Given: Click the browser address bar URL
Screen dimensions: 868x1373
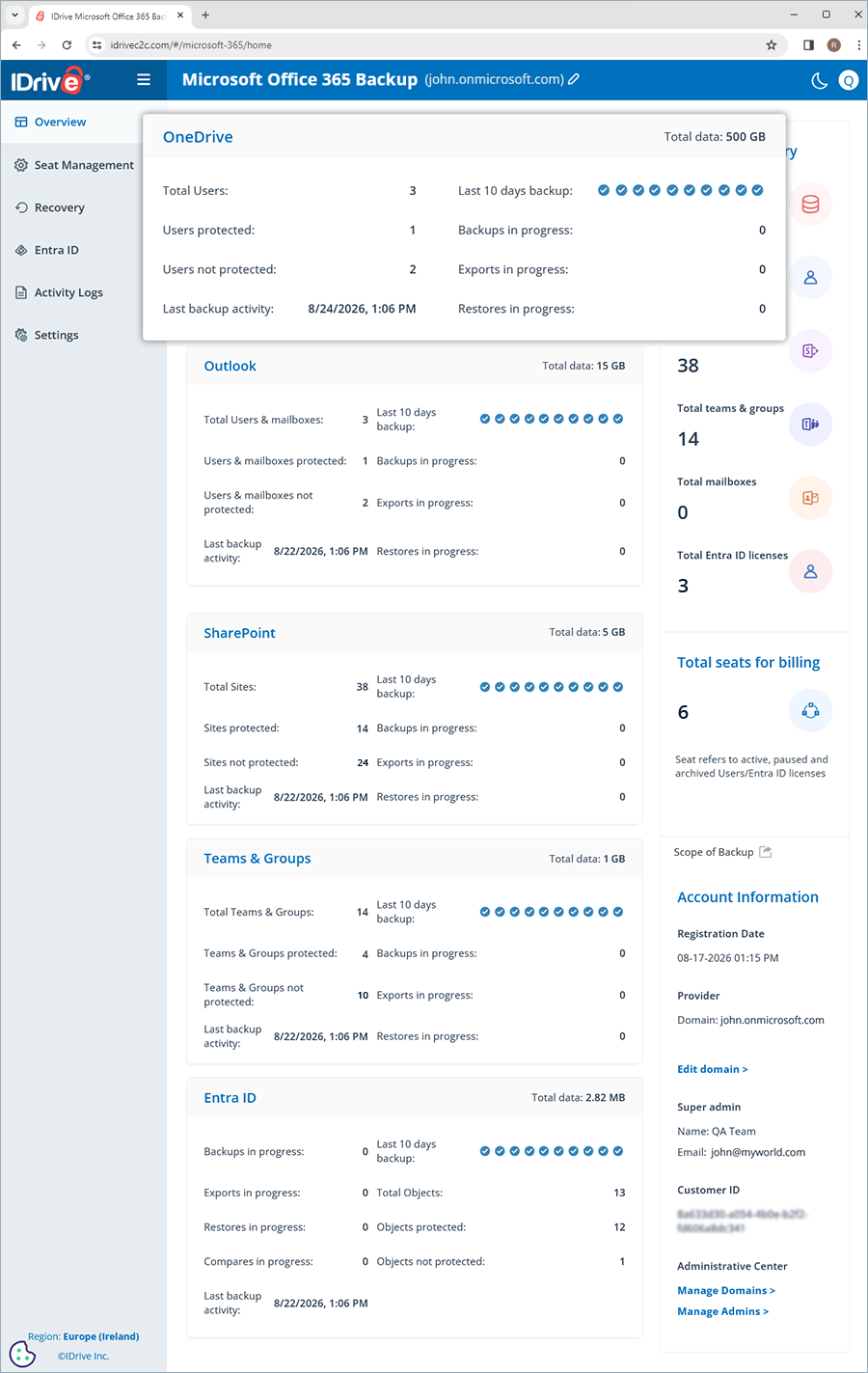Looking at the screenshot, I should pos(191,45).
